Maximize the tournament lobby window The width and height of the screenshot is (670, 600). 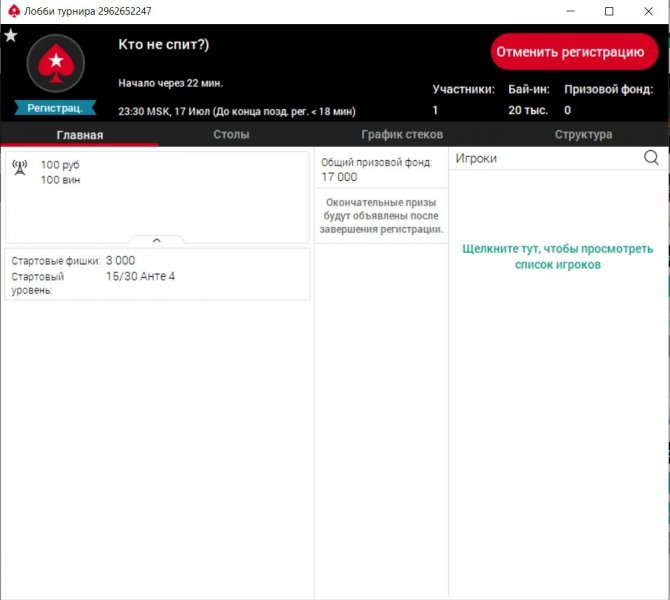point(608,11)
